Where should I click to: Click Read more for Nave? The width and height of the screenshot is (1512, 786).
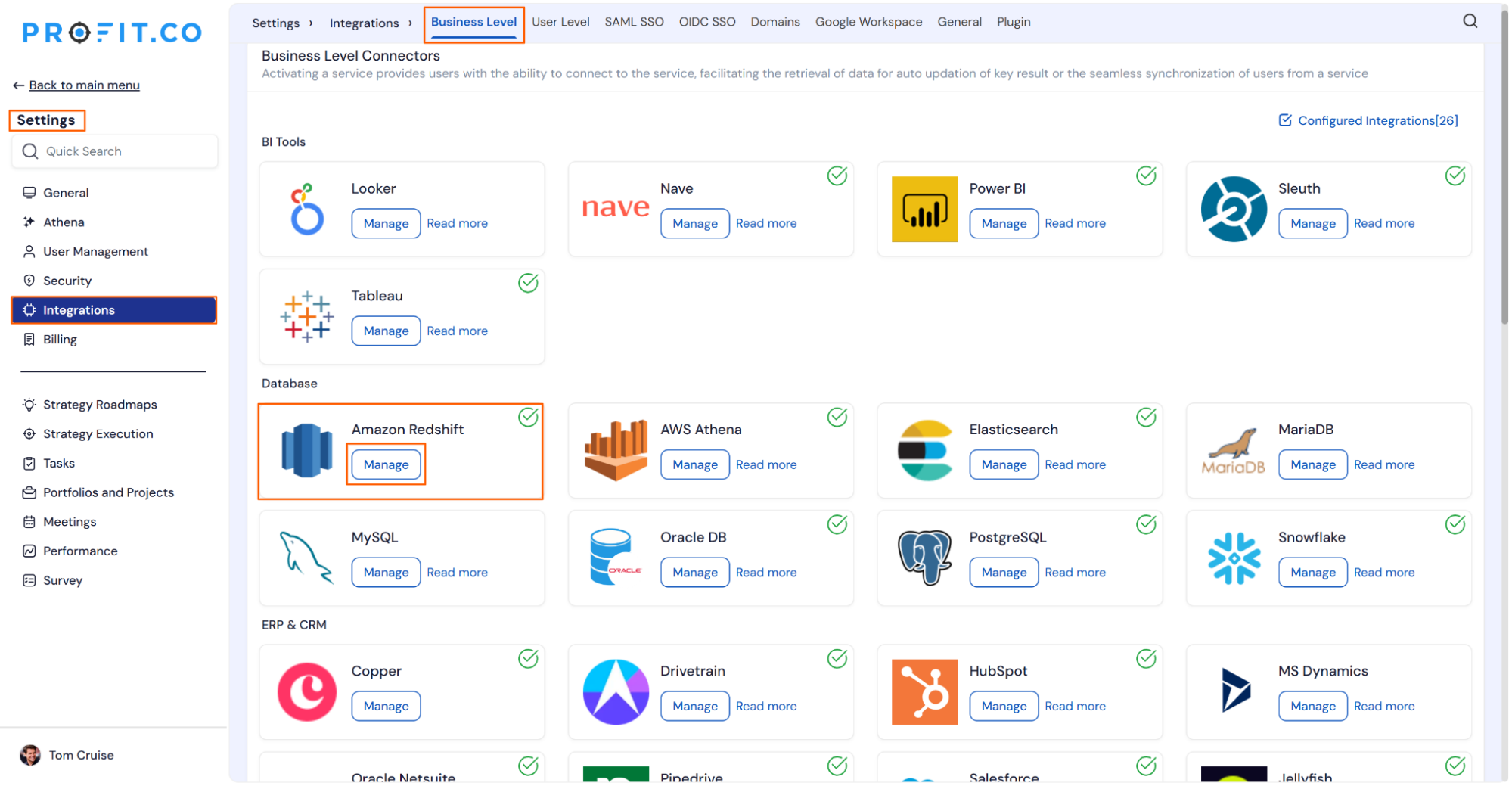765,223
